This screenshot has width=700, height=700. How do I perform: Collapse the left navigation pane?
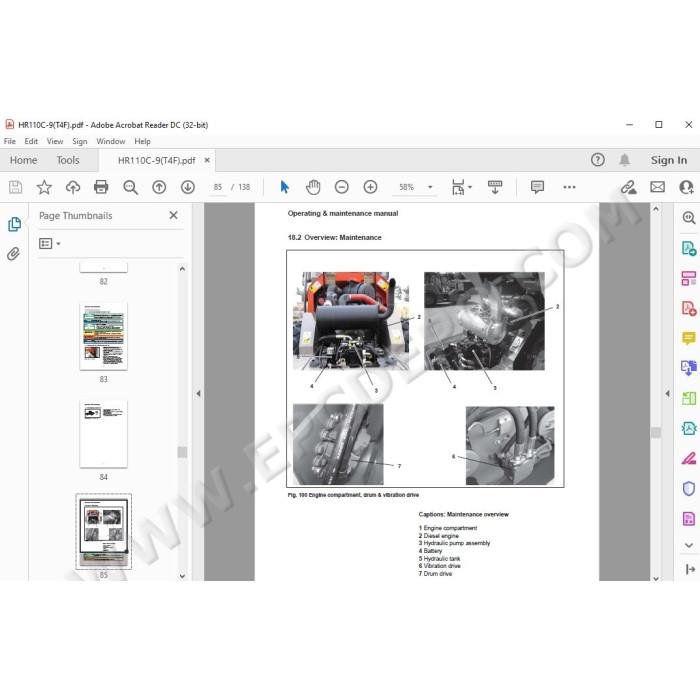coord(198,394)
